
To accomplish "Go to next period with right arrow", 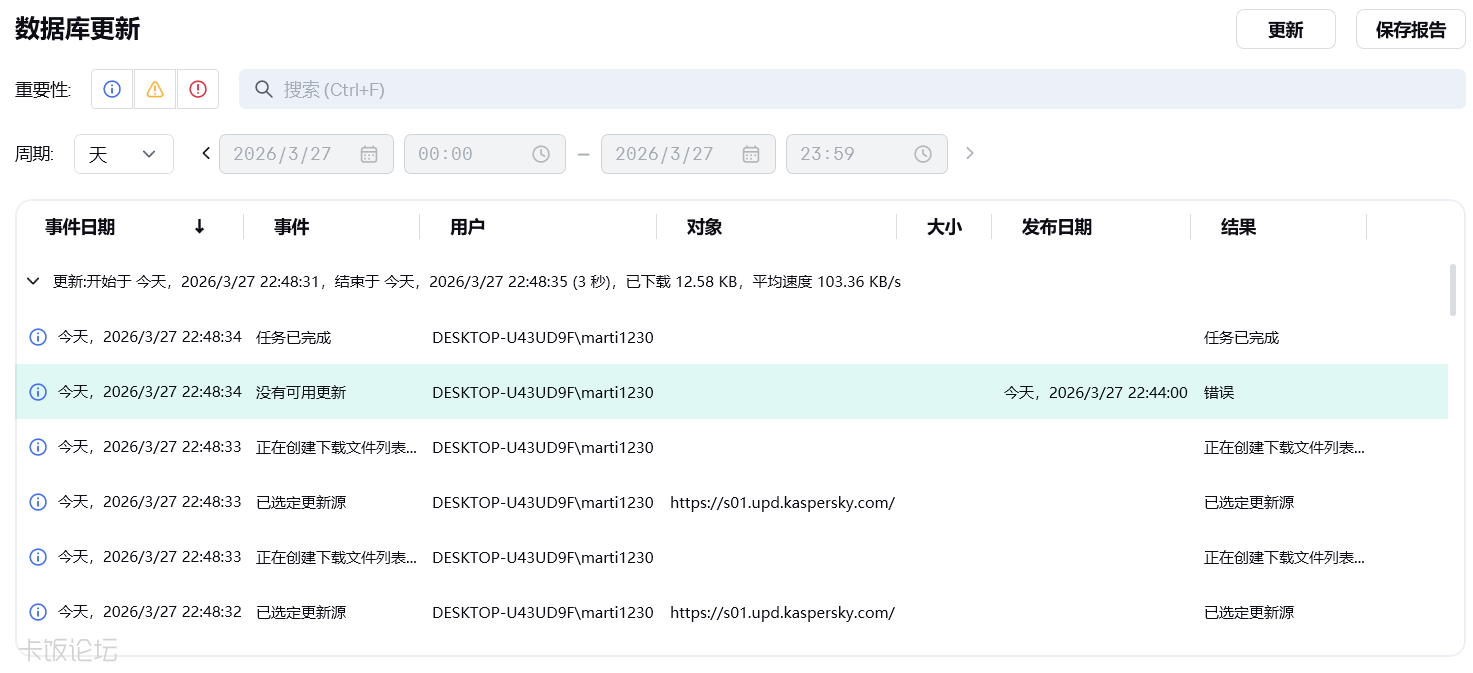I will pos(969,153).
